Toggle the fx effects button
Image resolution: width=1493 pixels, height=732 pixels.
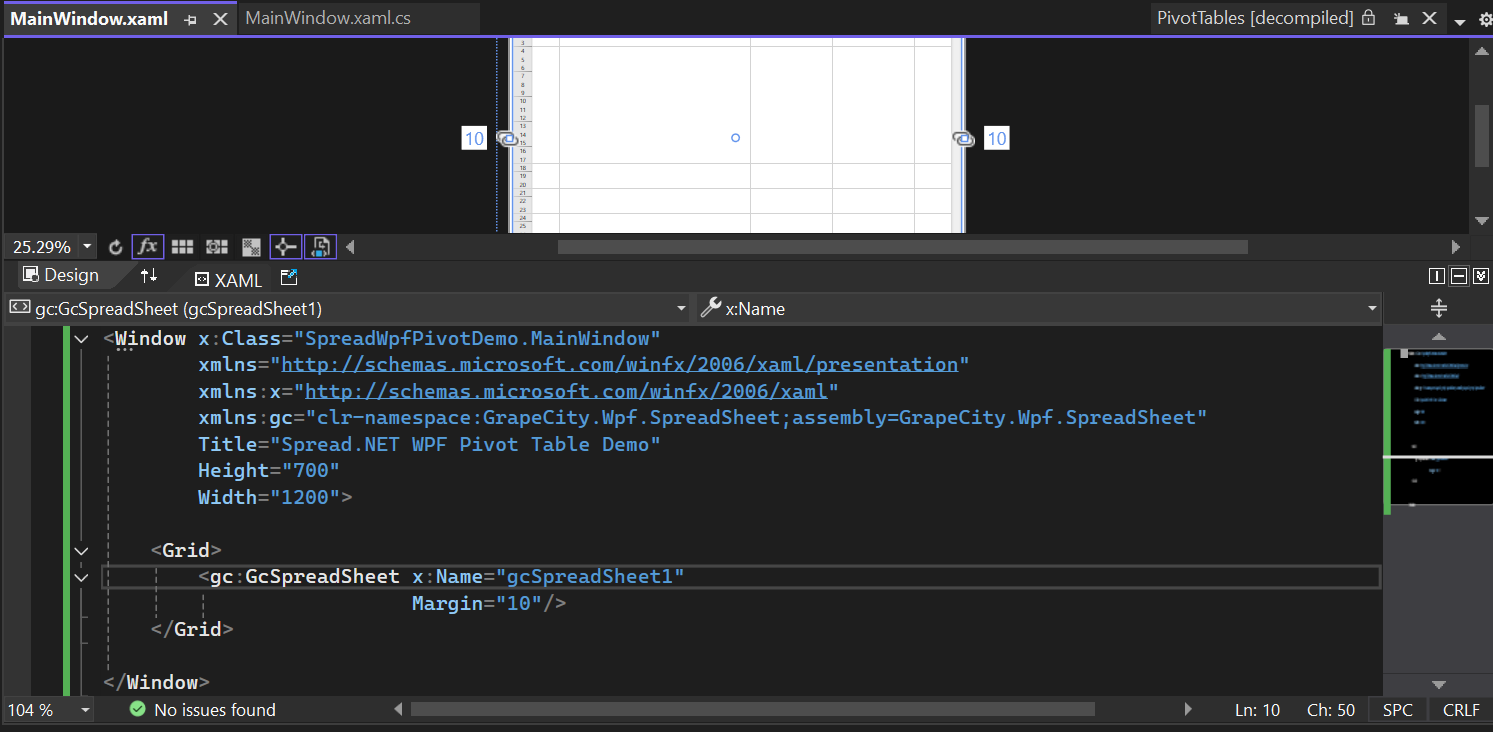[x=147, y=246]
